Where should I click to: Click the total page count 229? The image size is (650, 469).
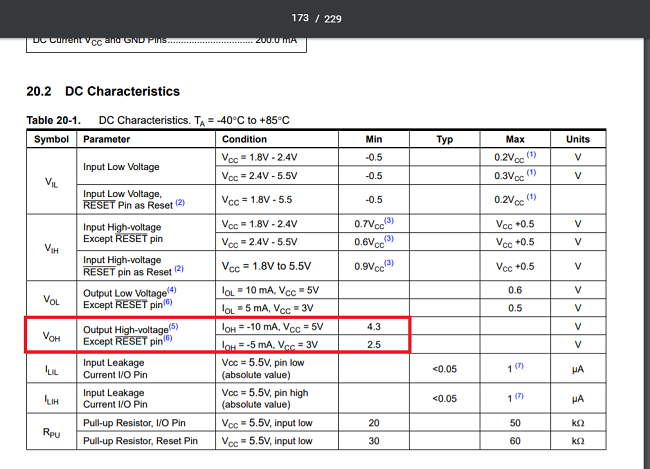tap(332, 19)
